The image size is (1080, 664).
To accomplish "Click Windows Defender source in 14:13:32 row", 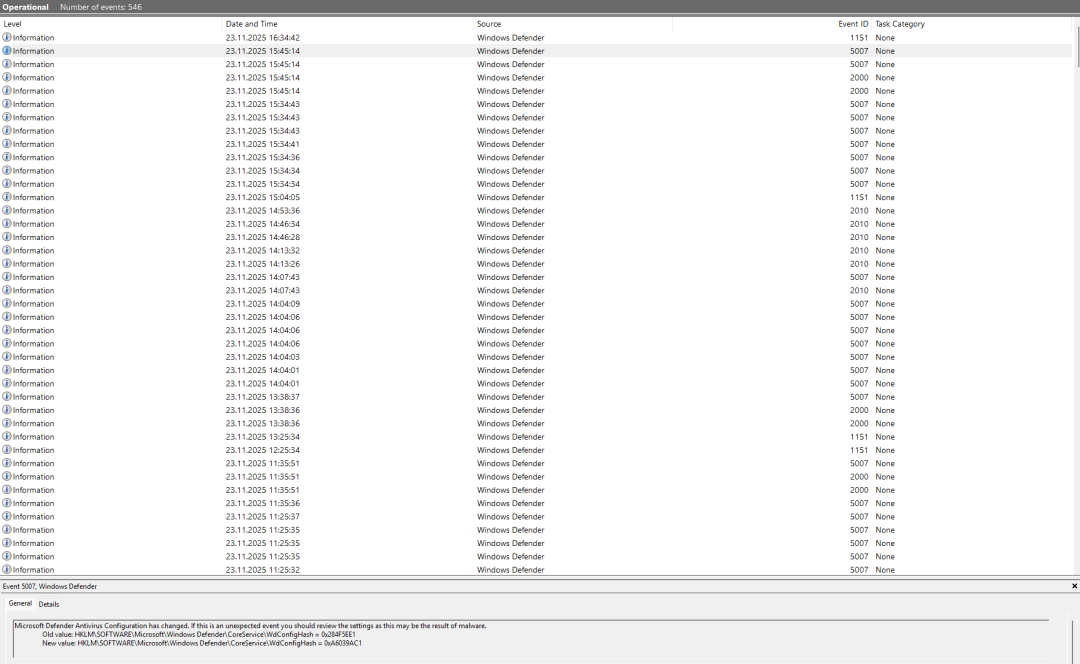I will click(510, 251).
